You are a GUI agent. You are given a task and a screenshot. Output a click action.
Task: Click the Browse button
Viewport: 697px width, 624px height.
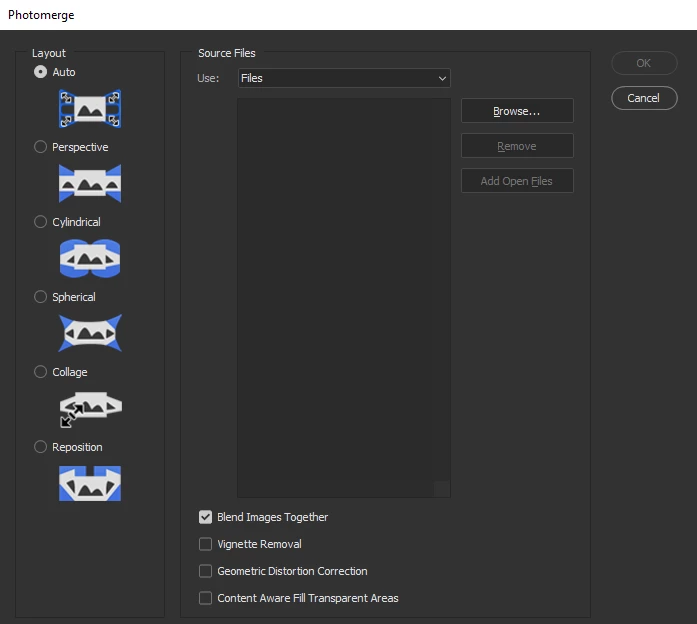pos(517,111)
